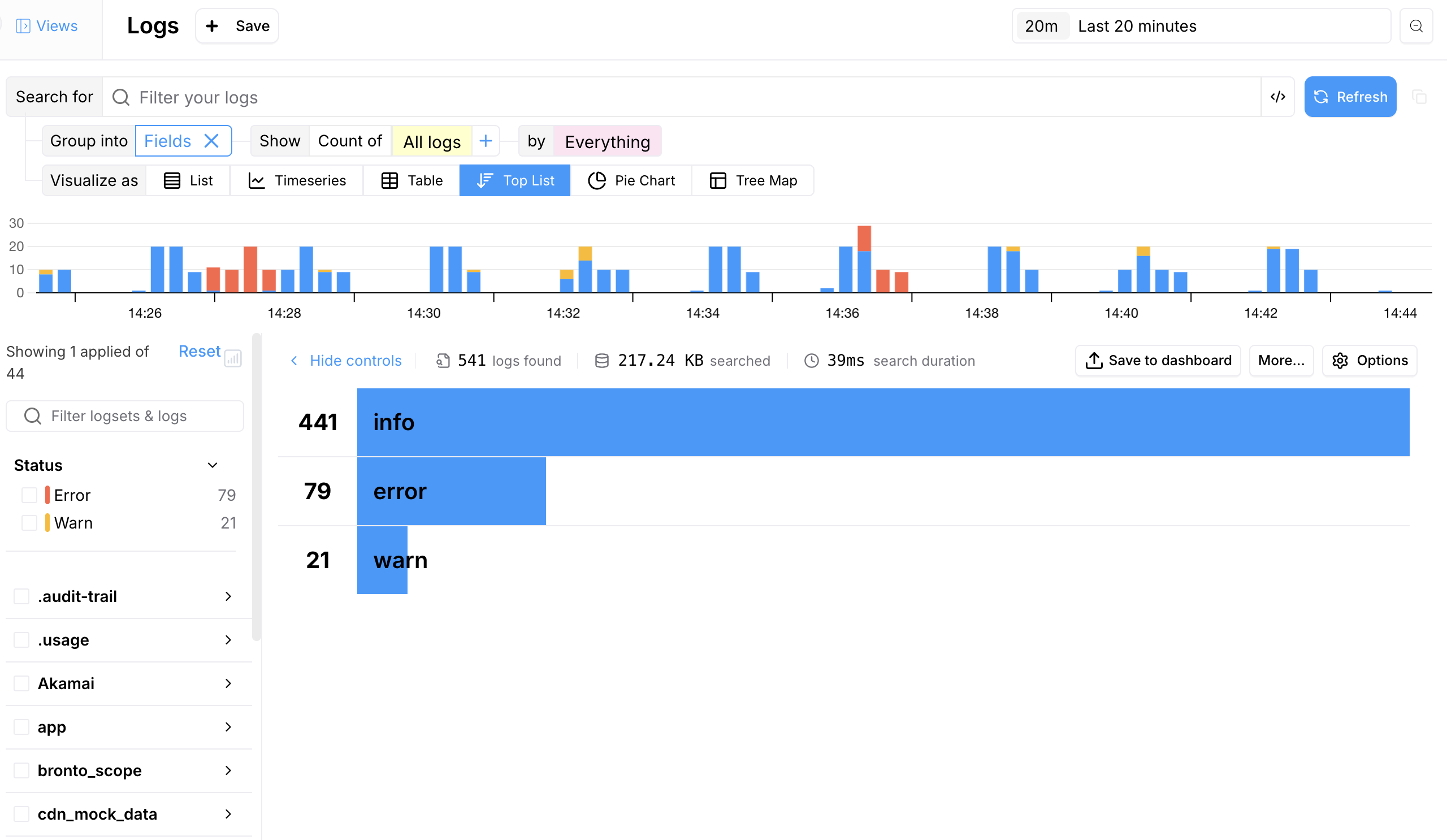This screenshot has height=840, width=1447.
Task: Remove Fields grouping with X icon
Action: coord(211,141)
